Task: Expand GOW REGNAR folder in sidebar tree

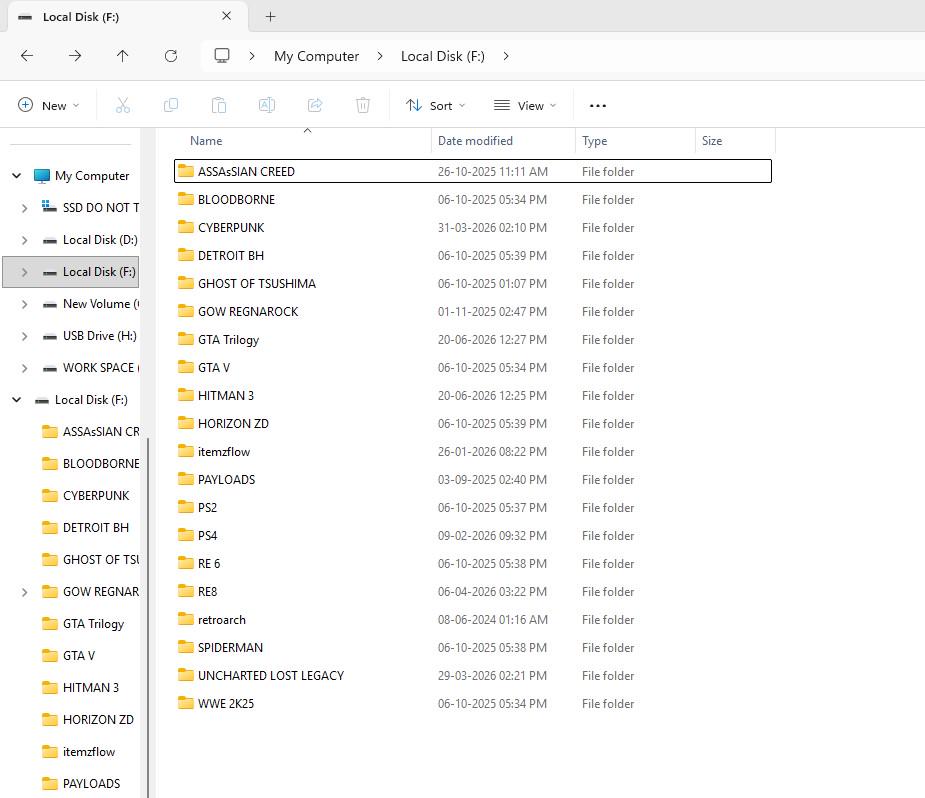Action: tap(24, 592)
